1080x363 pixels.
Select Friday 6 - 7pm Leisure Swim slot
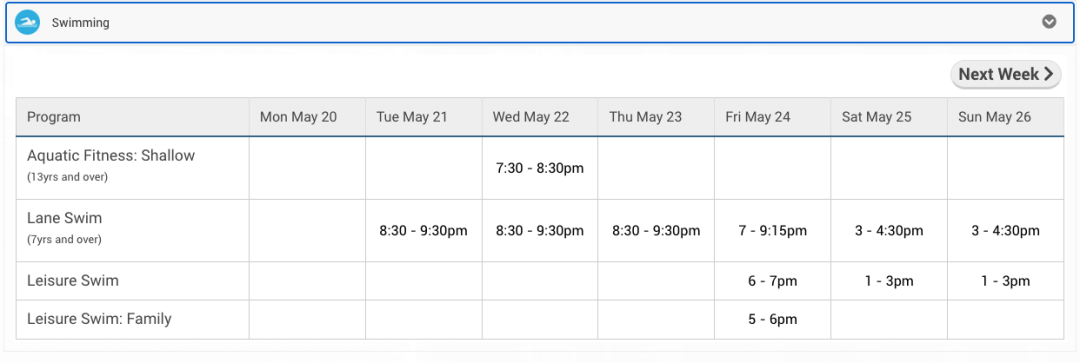773,281
